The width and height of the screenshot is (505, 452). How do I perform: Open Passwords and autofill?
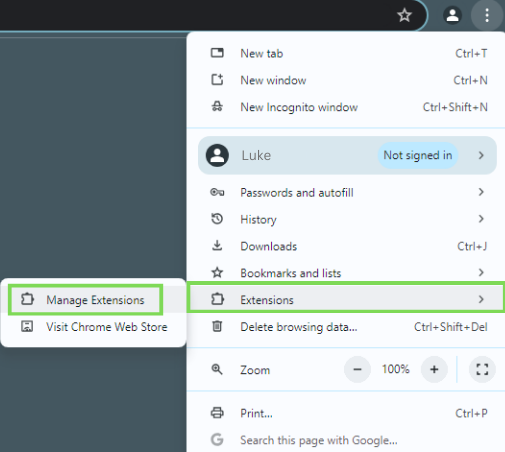click(346, 192)
